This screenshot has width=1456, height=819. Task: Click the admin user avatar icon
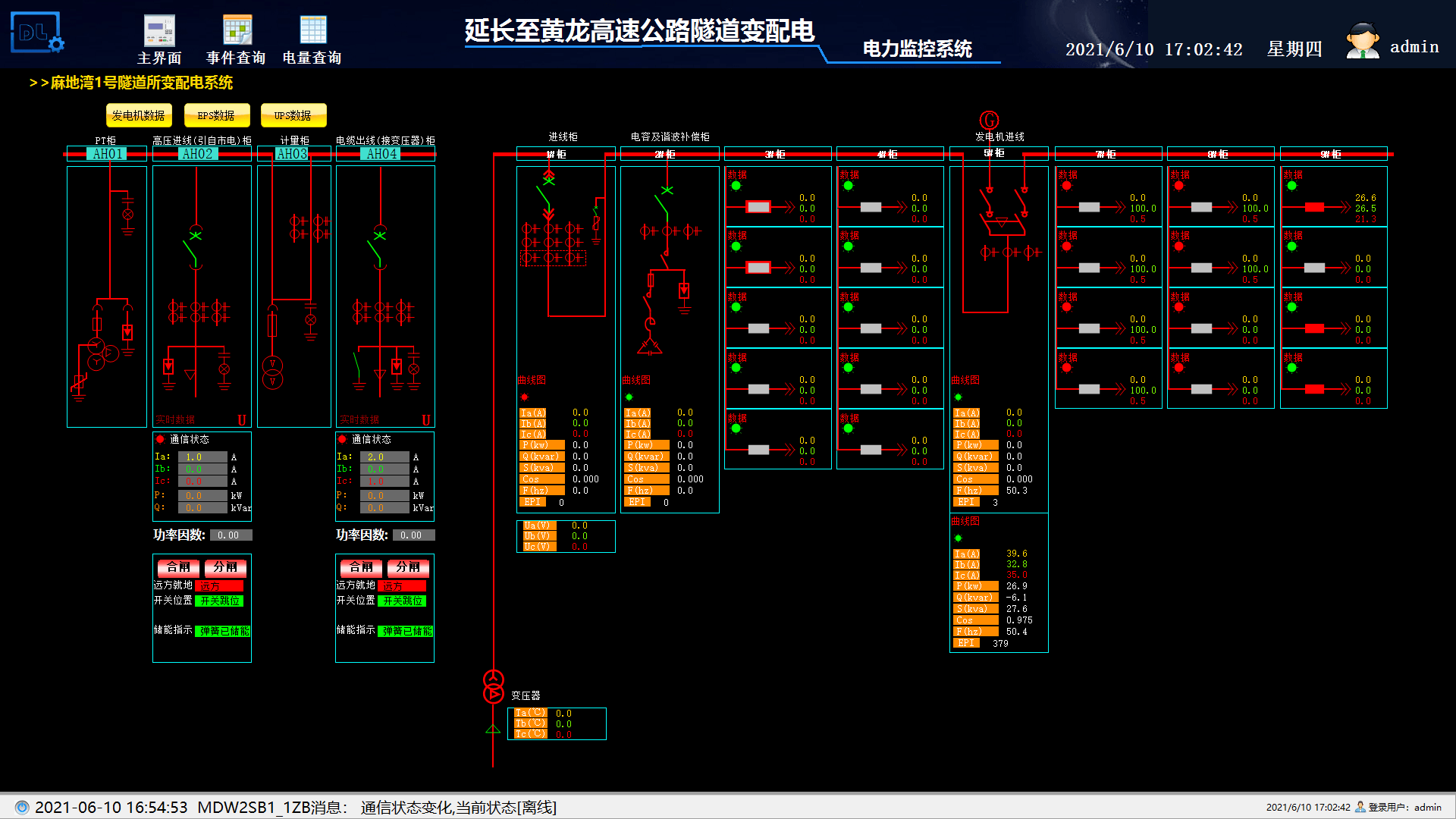pos(1362,41)
